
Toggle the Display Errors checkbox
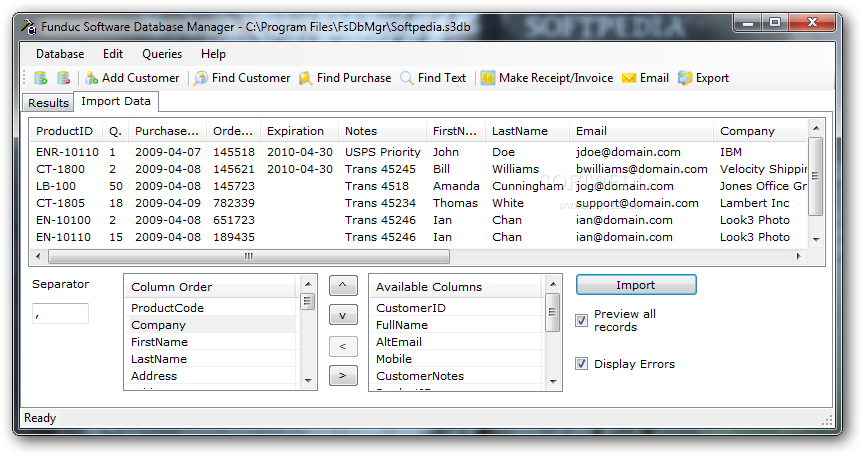click(581, 364)
